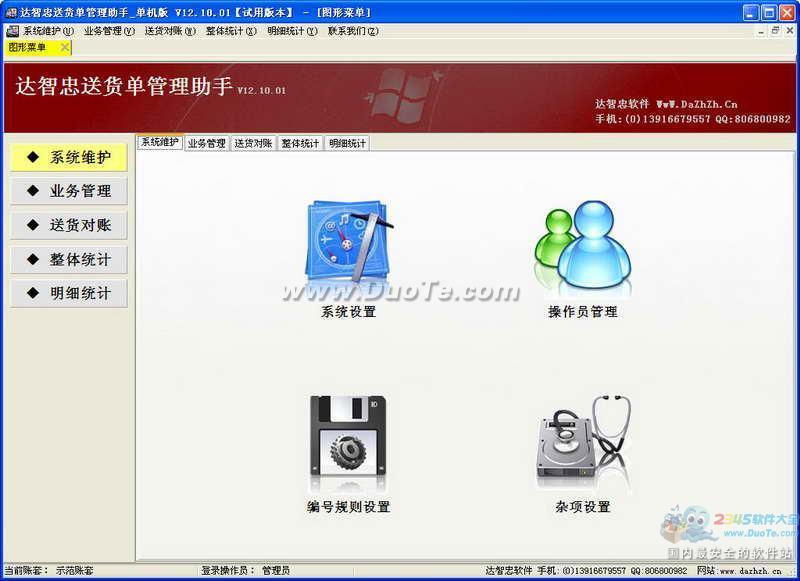Click the 编号规则设置 label
Viewport: 800px width, 581px height.
click(348, 507)
